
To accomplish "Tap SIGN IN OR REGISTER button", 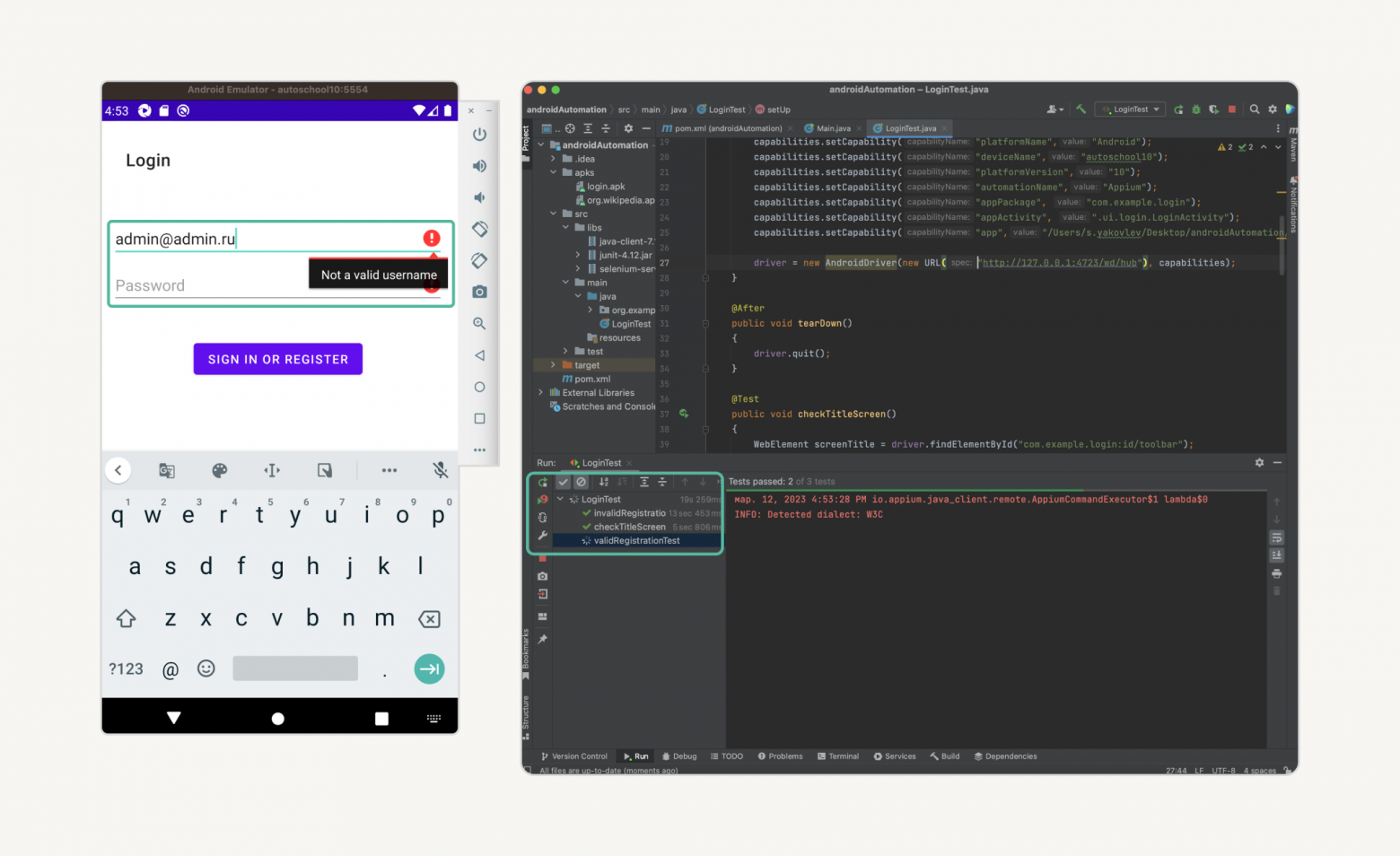I will coord(278,359).
